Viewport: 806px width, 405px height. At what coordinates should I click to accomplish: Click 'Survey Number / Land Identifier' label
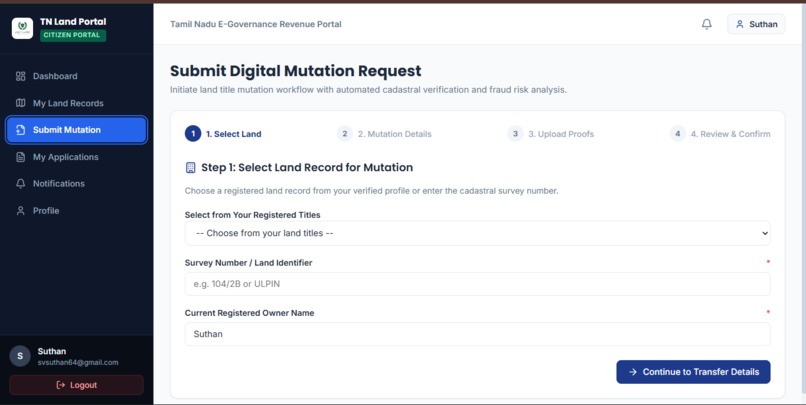pos(248,263)
